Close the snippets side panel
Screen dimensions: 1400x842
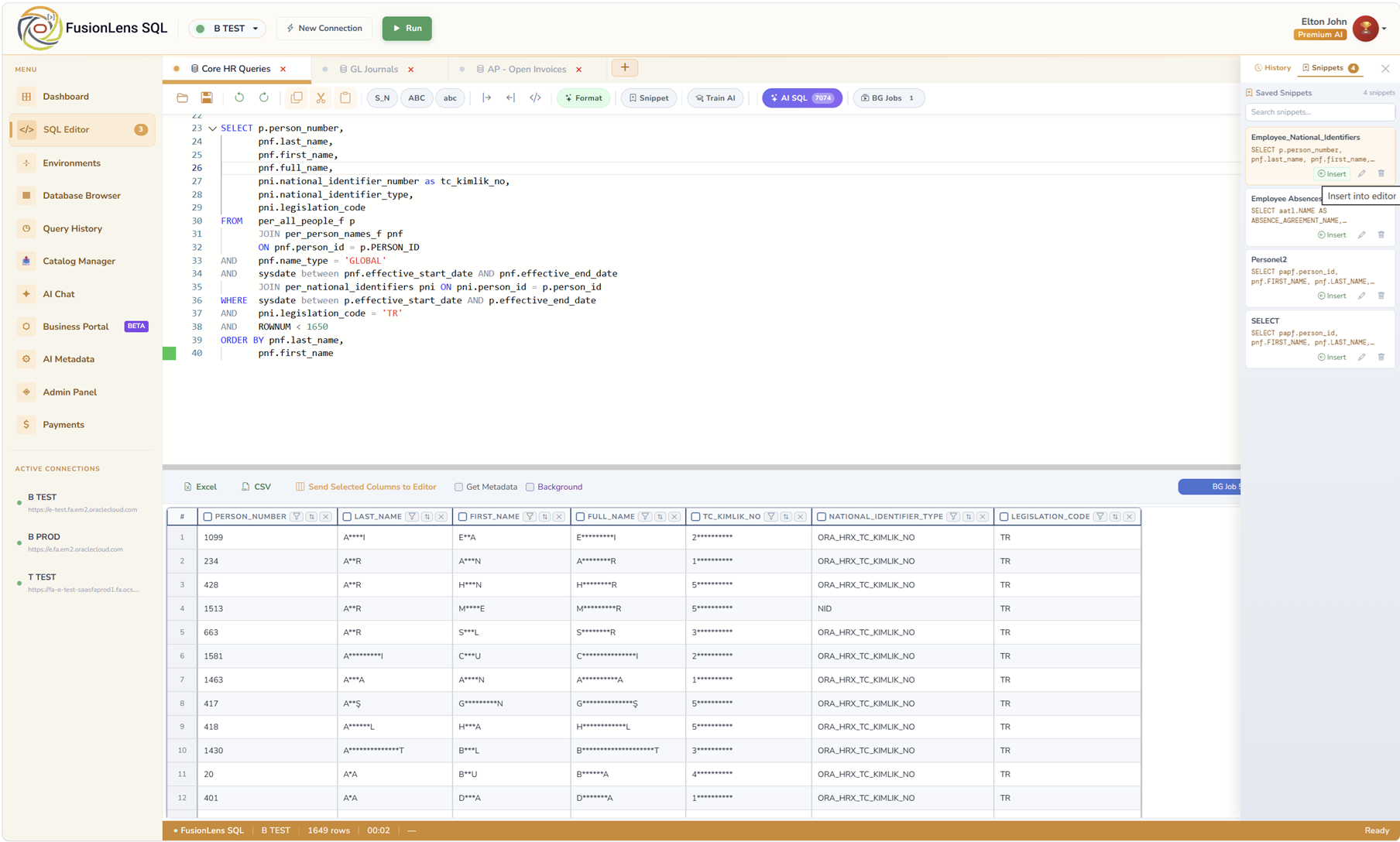(1385, 69)
